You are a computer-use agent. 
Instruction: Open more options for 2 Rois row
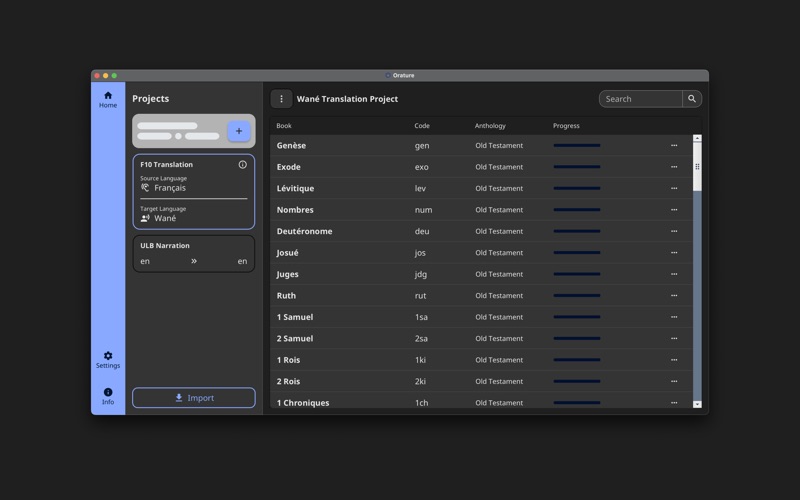(x=674, y=381)
